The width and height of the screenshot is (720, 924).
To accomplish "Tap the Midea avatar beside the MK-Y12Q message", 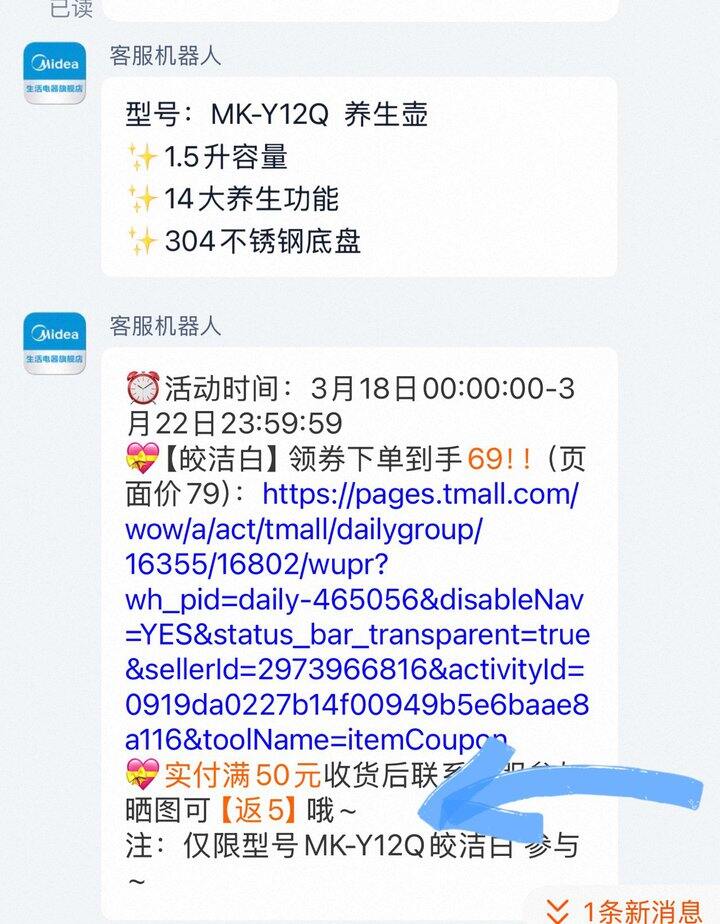I will click(54, 72).
